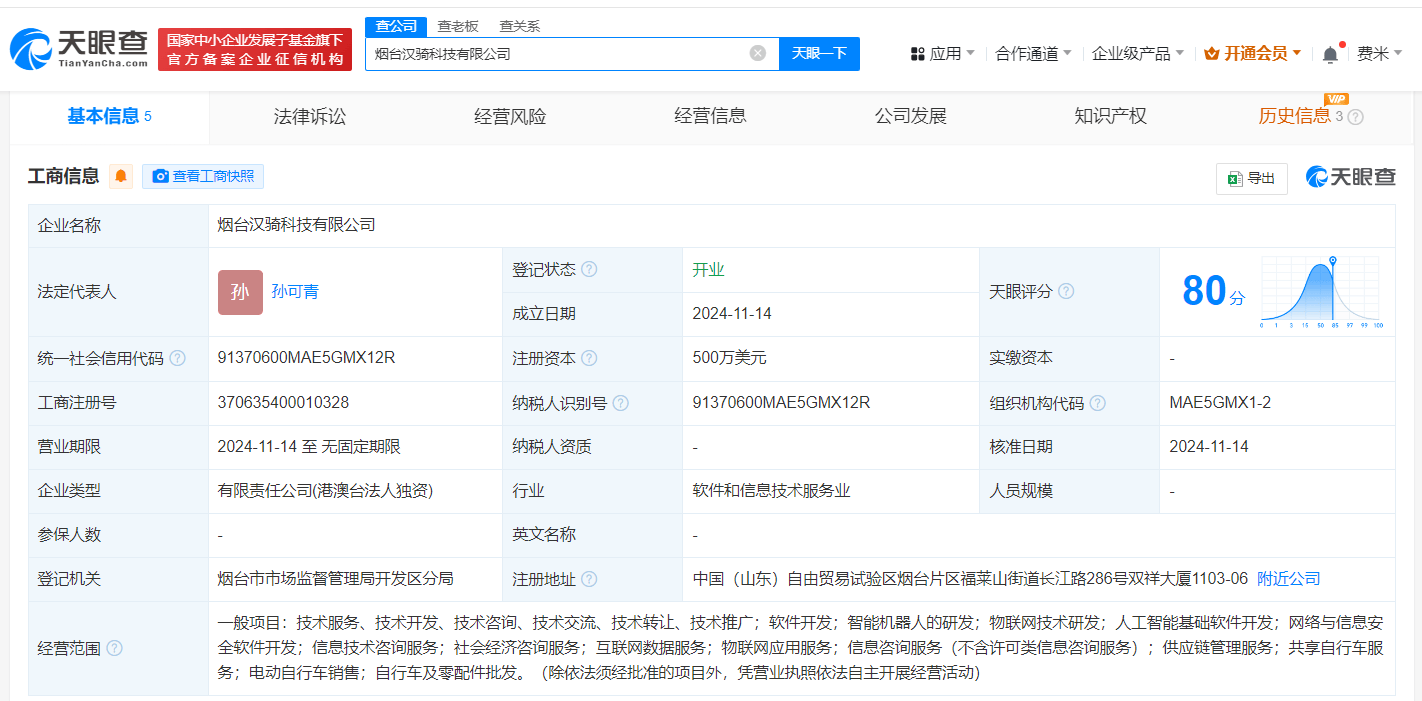This screenshot has width=1422, height=701.
Task: Export data with the 导出 button
Action: point(1251,178)
